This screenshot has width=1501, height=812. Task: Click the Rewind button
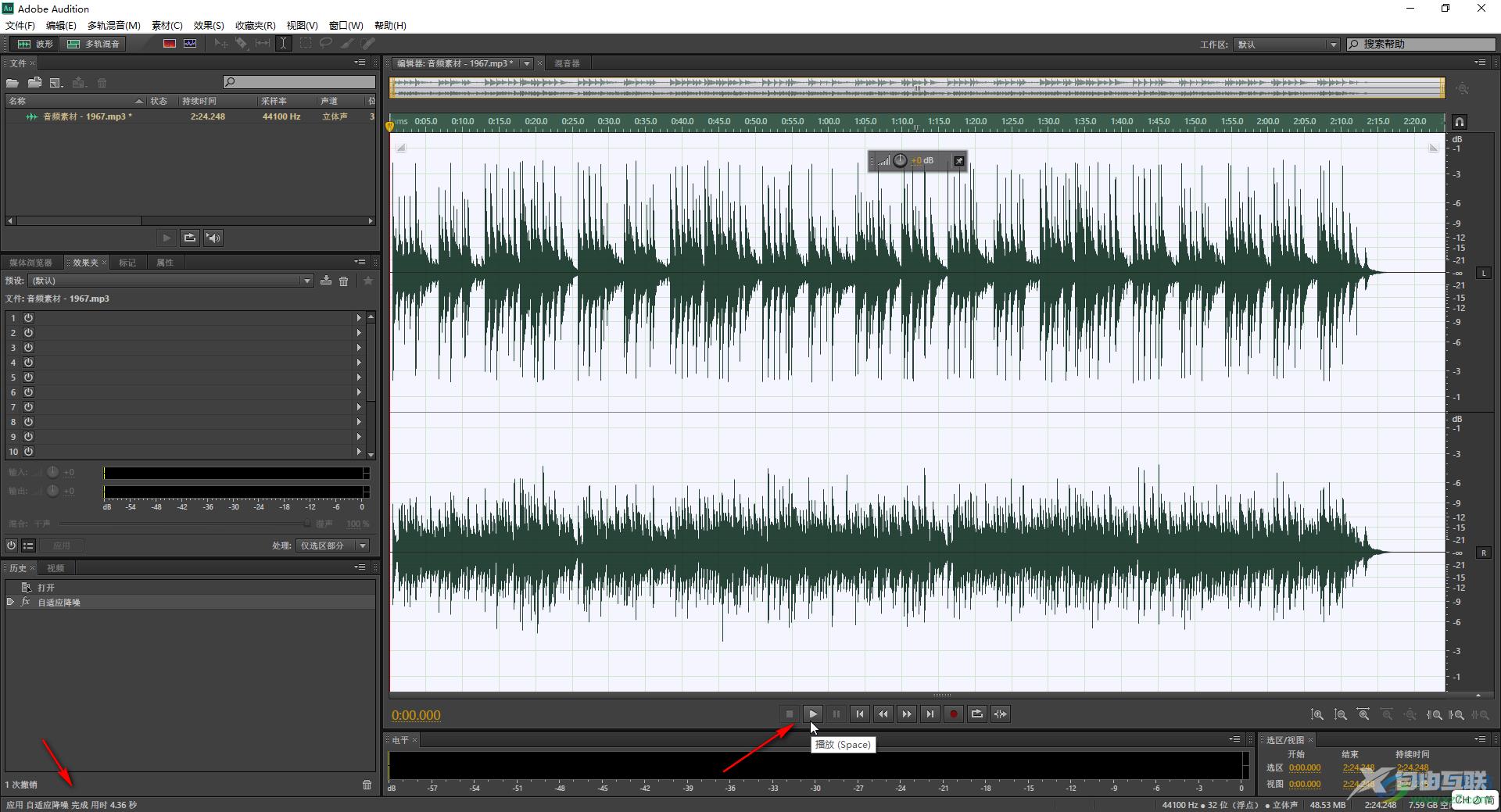coord(883,714)
